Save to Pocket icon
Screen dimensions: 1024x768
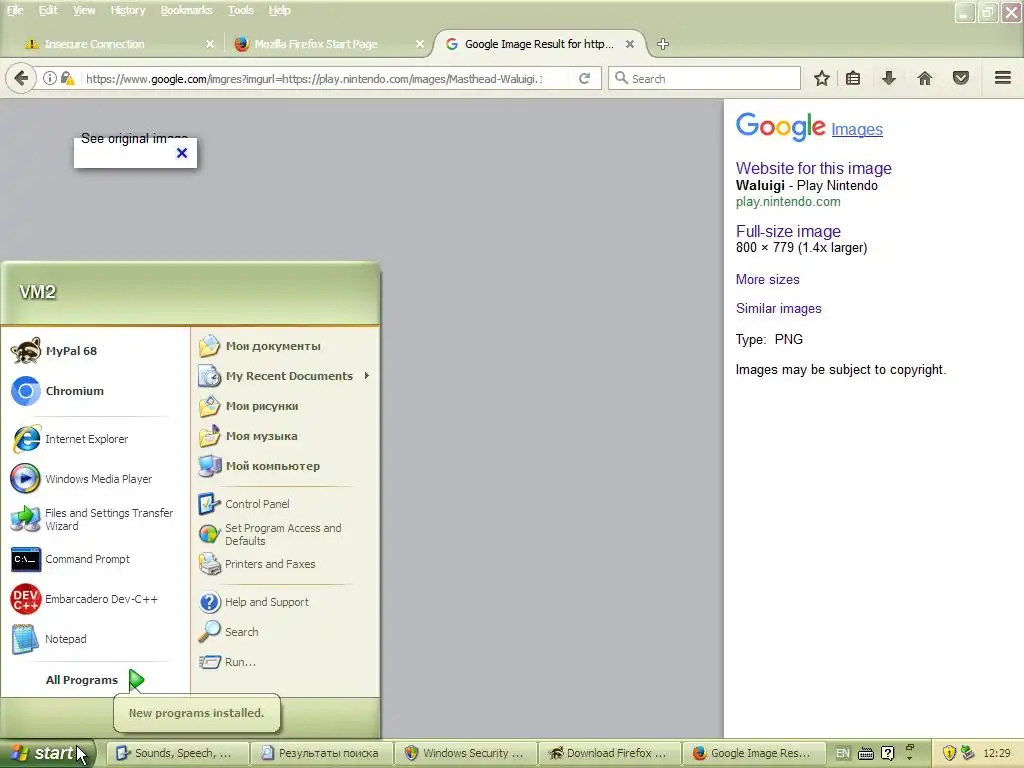pos(961,78)
